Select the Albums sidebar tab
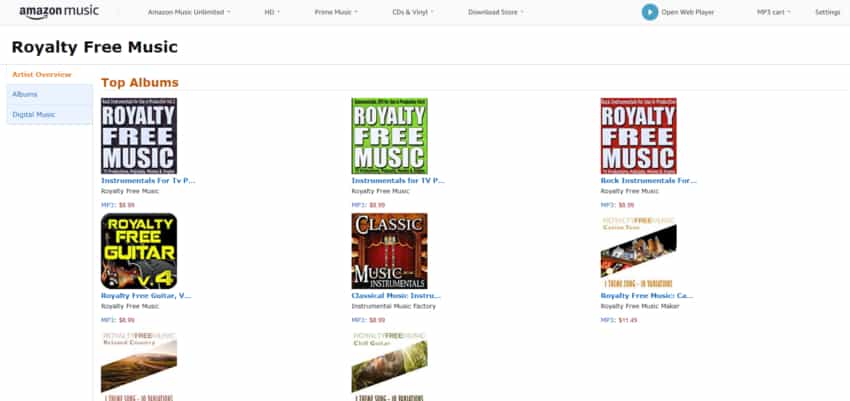850x401 pixels. click(50, 94)
